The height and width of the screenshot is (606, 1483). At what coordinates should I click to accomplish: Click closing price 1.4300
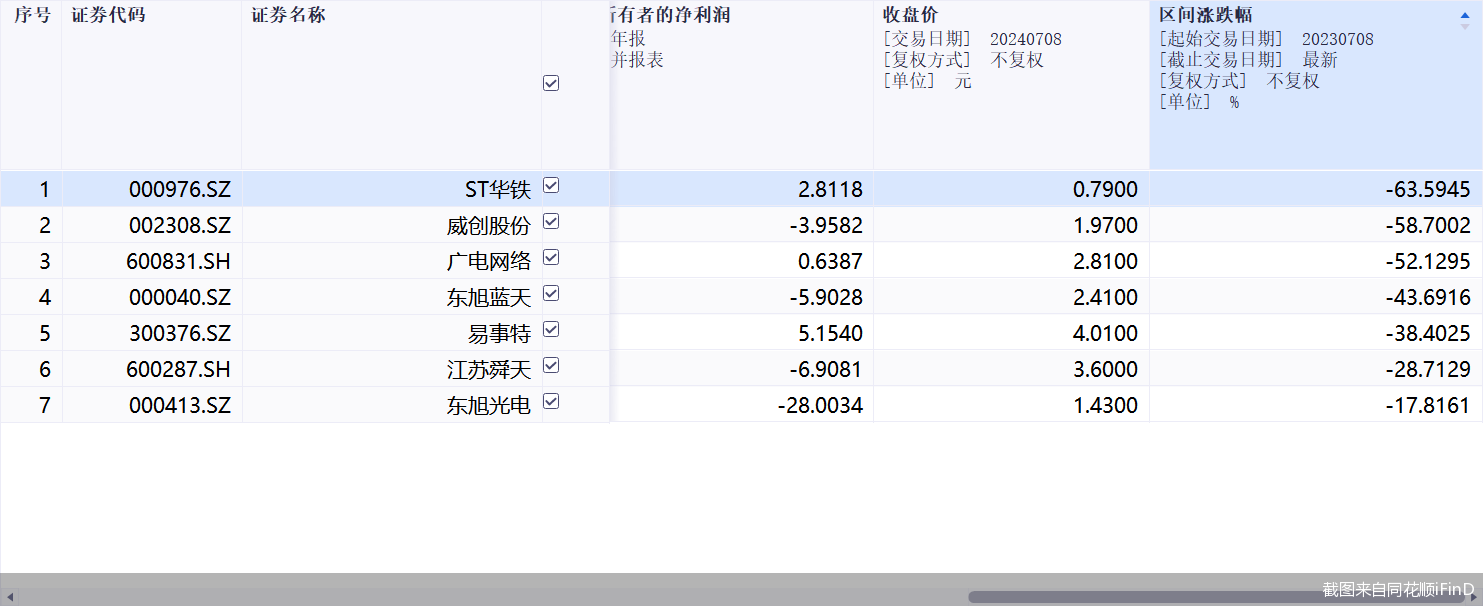[1105, 406]
